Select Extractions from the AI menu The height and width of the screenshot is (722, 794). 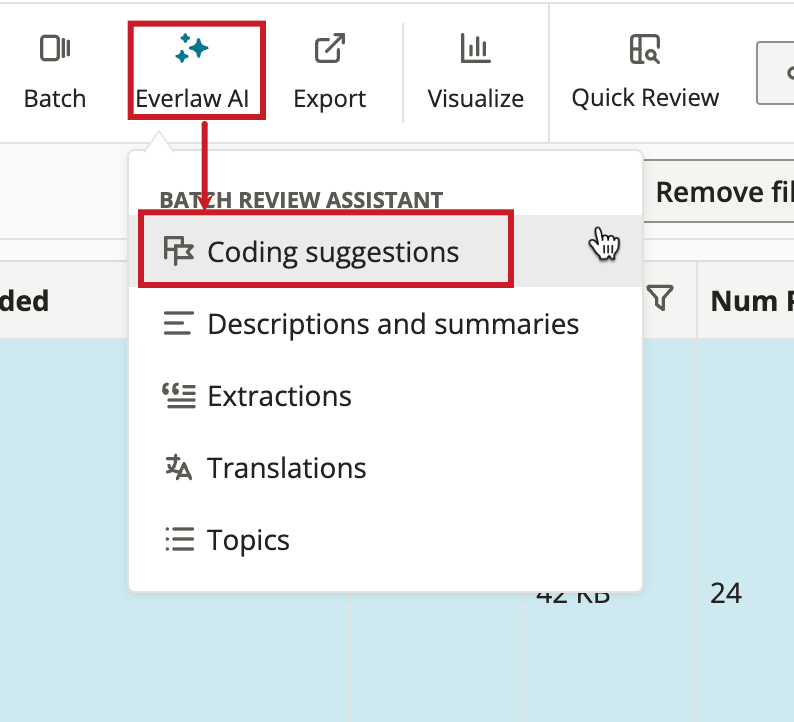(385, 396)
